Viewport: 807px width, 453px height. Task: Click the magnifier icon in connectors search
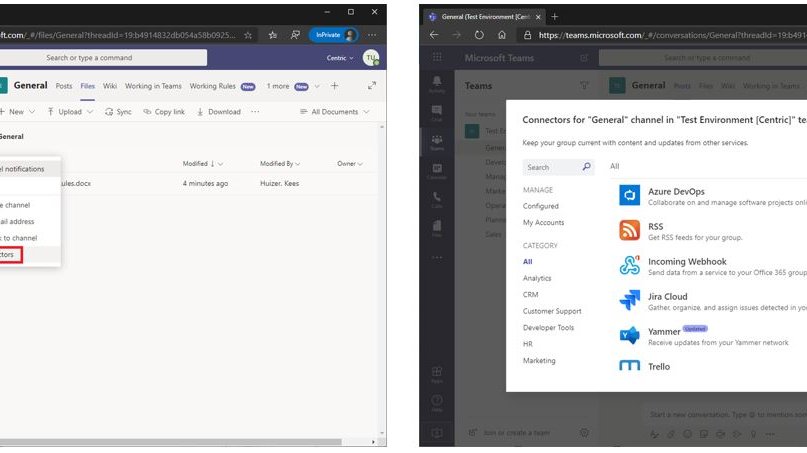[x=586, y=167]
